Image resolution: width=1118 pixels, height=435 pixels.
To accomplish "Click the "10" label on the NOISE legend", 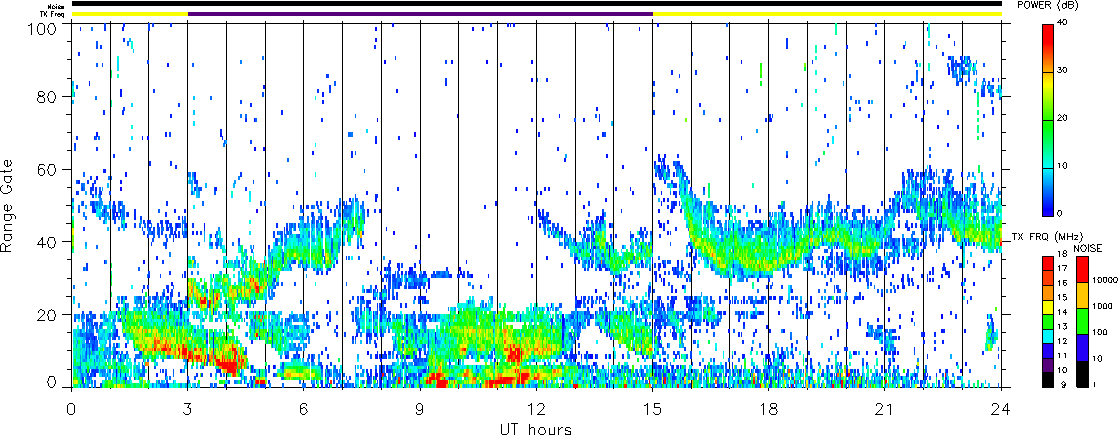I will click(1097, 359).
